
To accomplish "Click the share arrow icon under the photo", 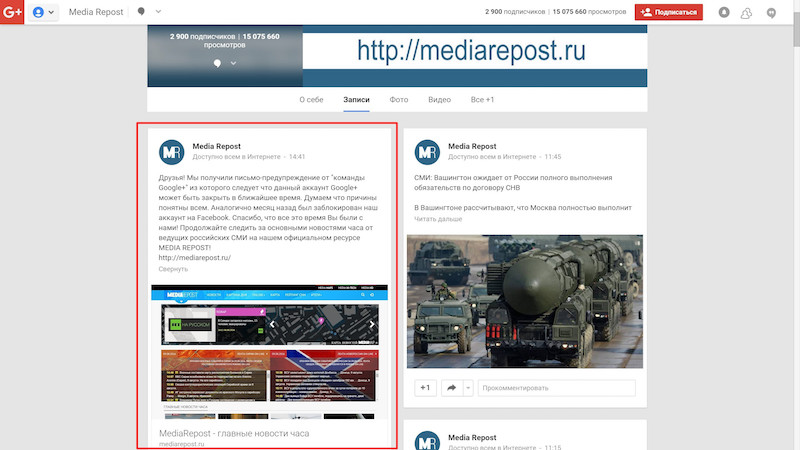I will [452, 388].
